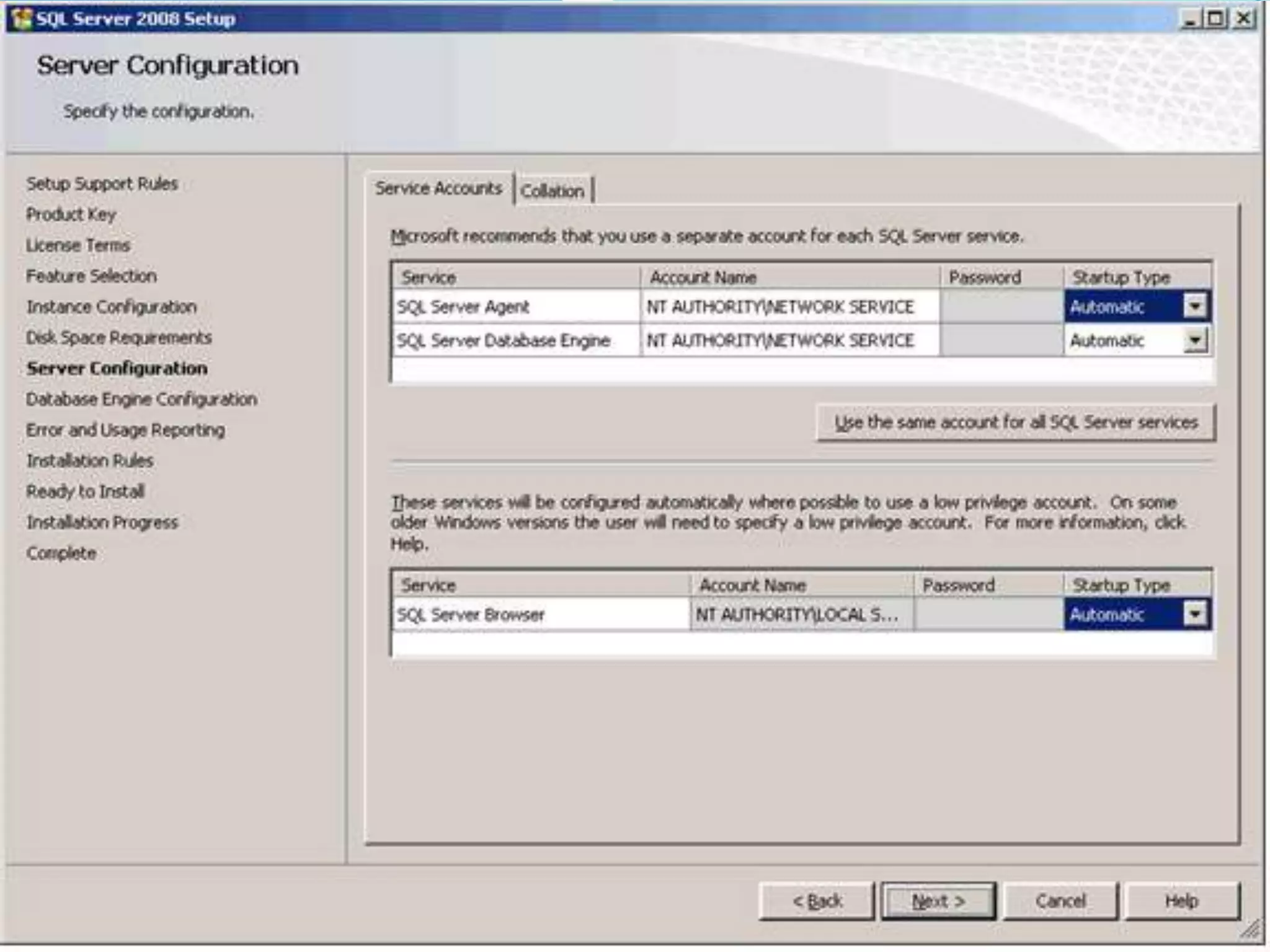Edit SQL Server Agent account name field
Image resolution: width=1270 pixels, height=952 pixels.
point(789,307)
